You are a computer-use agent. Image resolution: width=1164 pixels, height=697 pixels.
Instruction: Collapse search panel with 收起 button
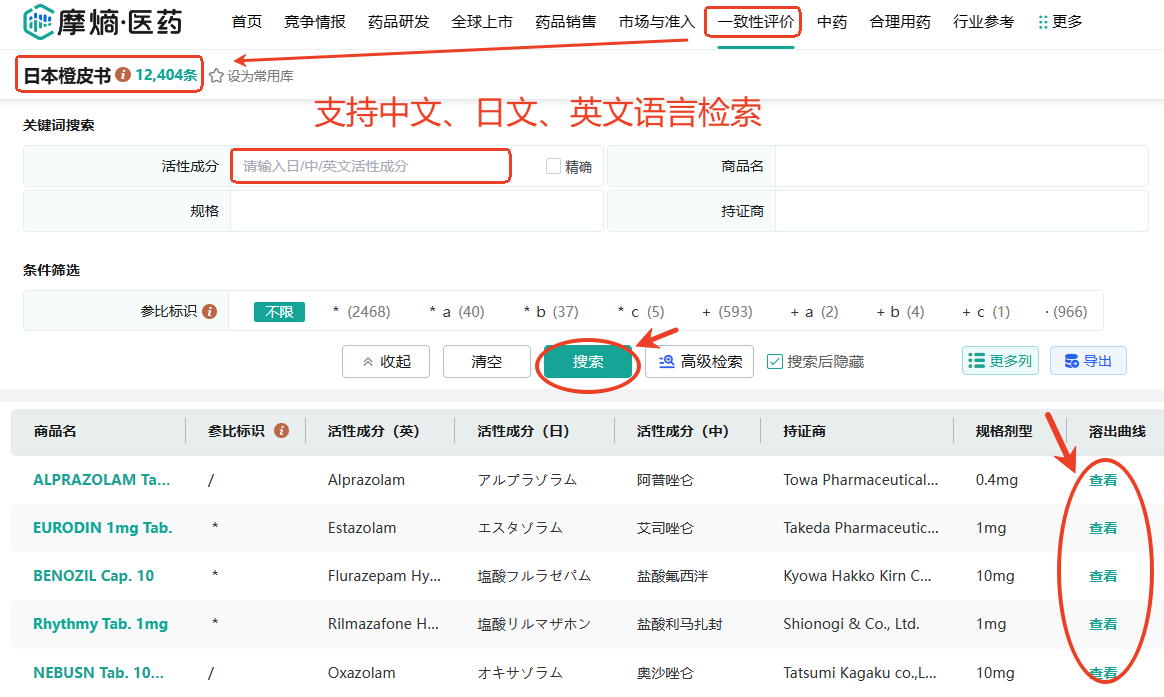pyautogui.click(x=386, y=362)
